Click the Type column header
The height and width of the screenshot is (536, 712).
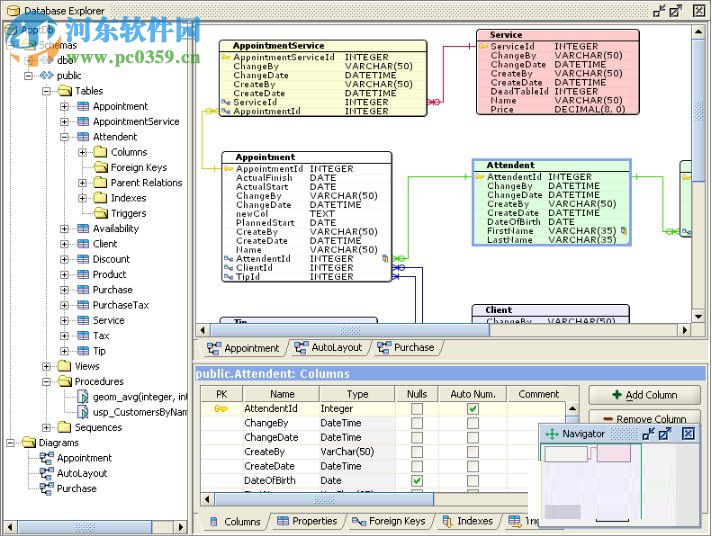point(357,394)
